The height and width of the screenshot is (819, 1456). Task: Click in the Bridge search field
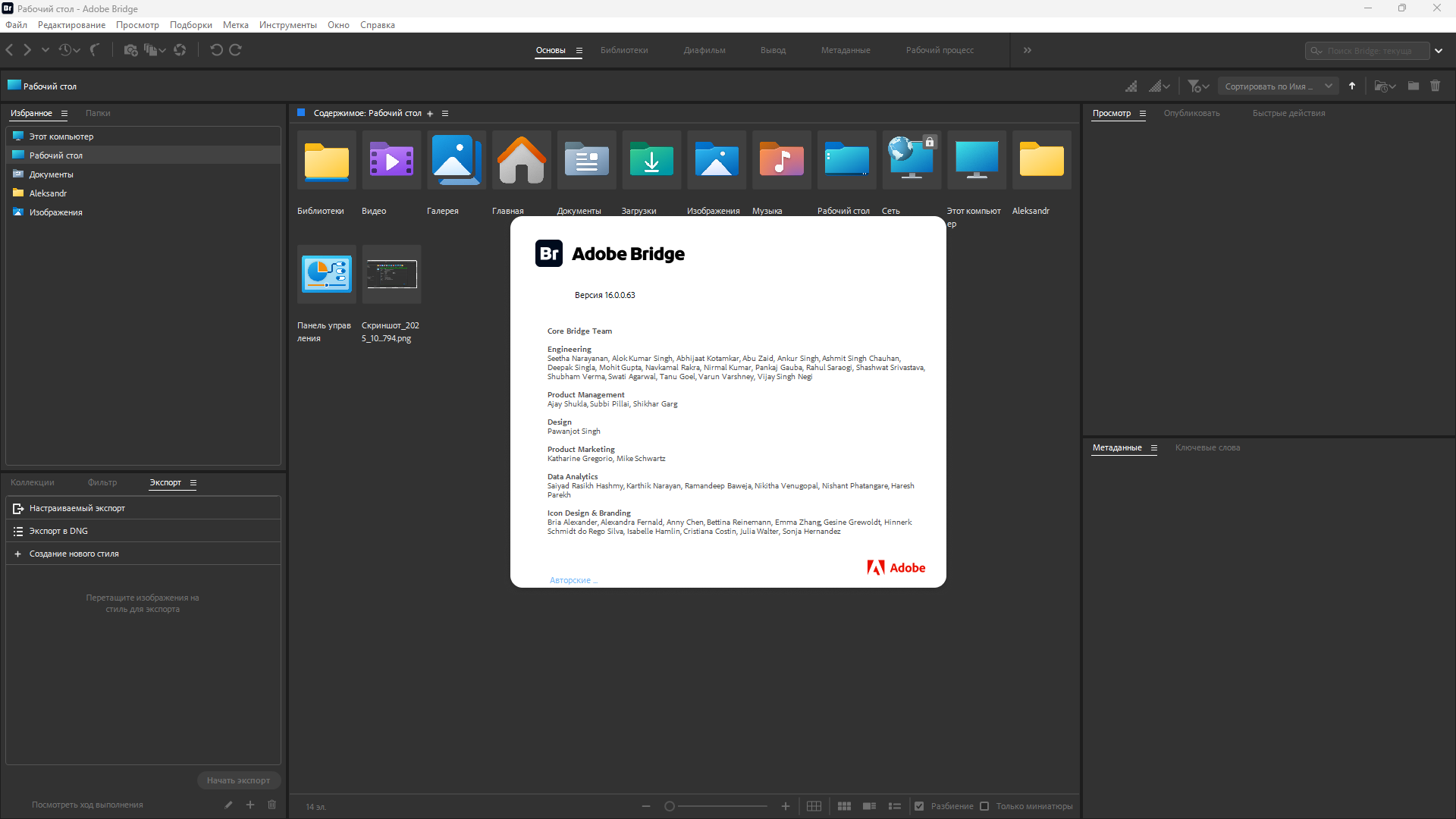(x=1373, y=51)
